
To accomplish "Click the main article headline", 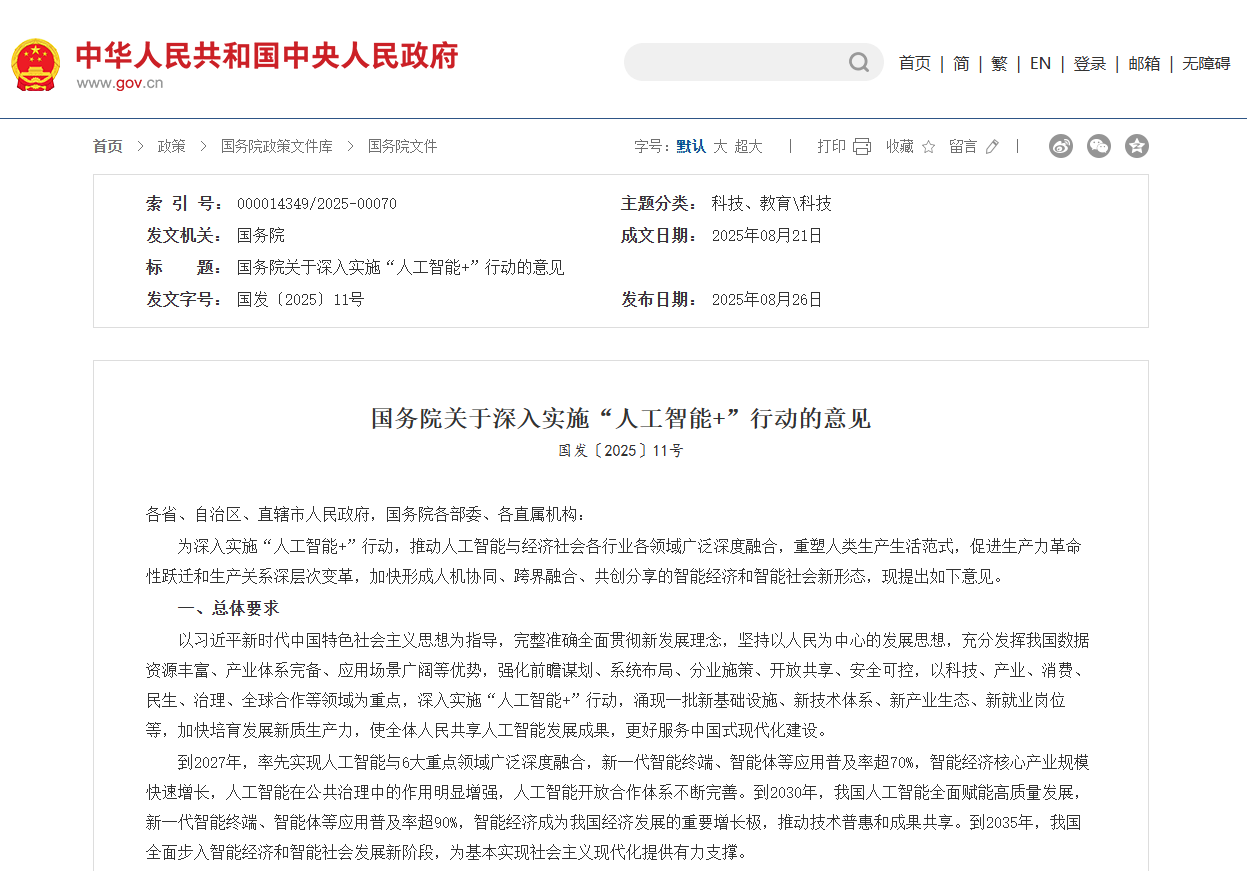I will 621,418.
